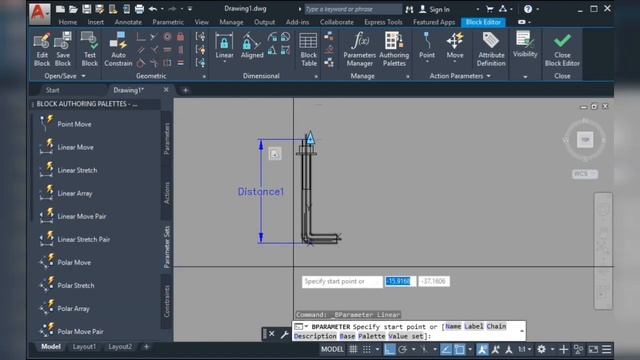Open the Parameters Manager
This screenshot has height=360, width=640.
(x=359, y=49)
